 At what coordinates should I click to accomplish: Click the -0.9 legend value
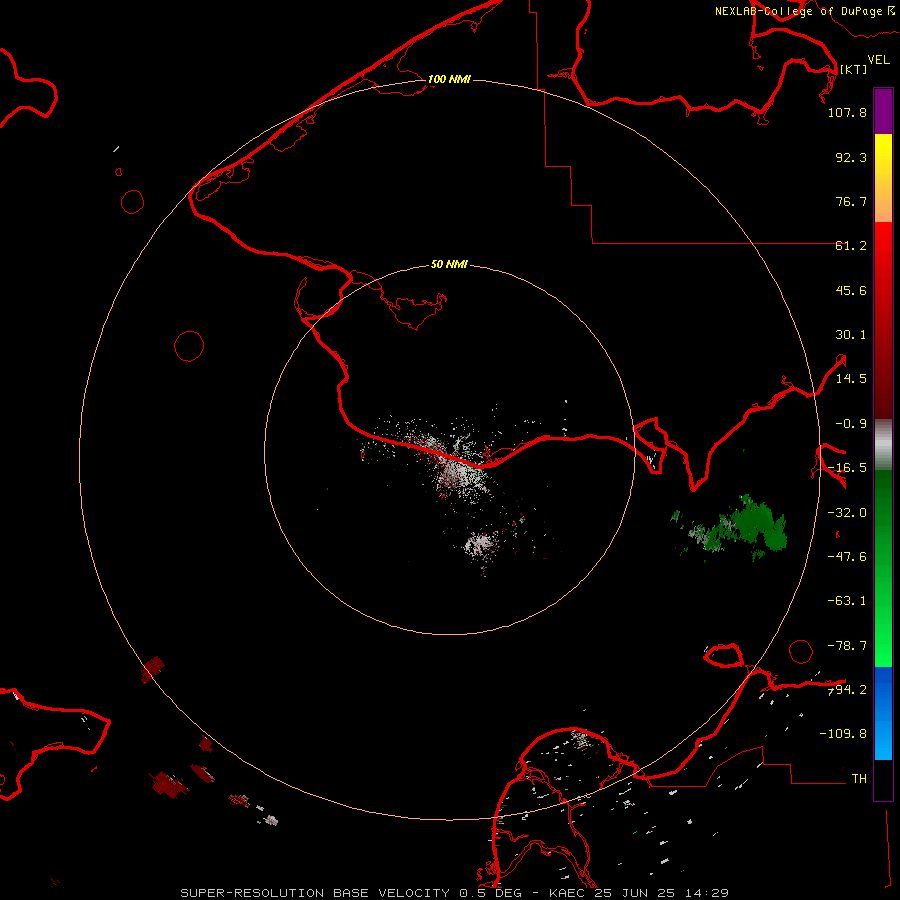(851, 424)
